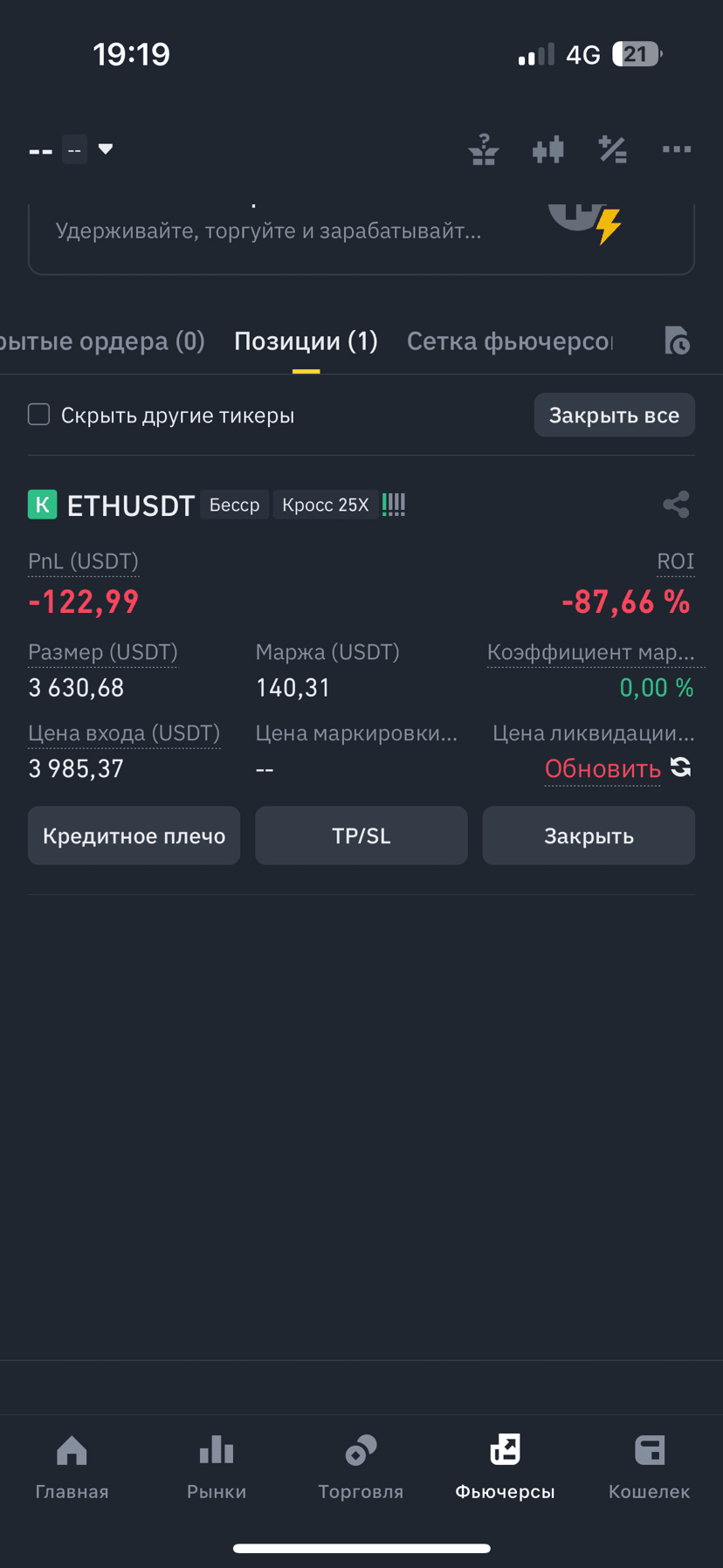Open the TP/SL settings button
Screen dimensions: 723x1568
[x=361, y=836]
